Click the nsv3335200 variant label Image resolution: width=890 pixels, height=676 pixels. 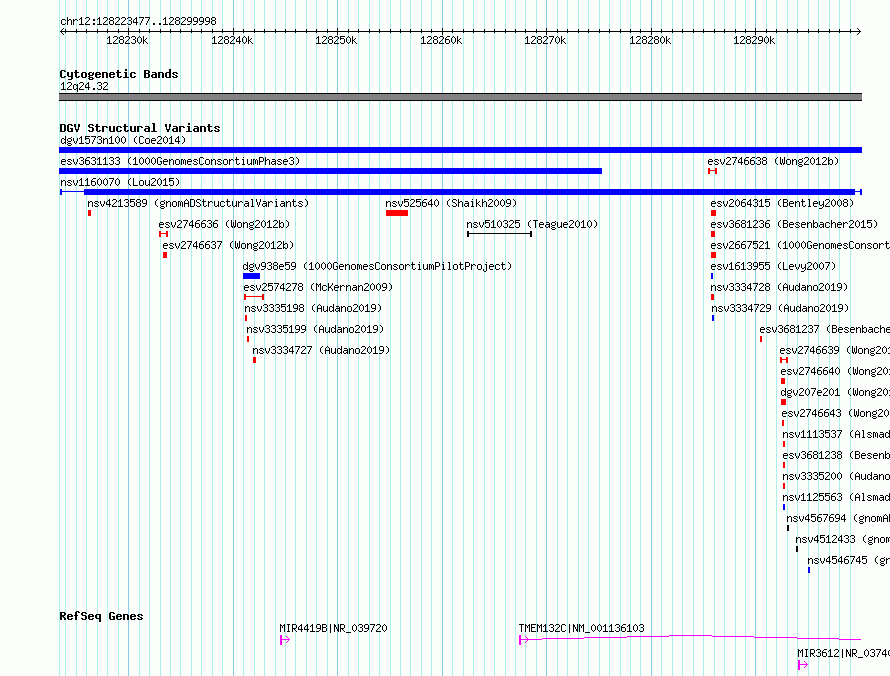[x=836, y=476]
